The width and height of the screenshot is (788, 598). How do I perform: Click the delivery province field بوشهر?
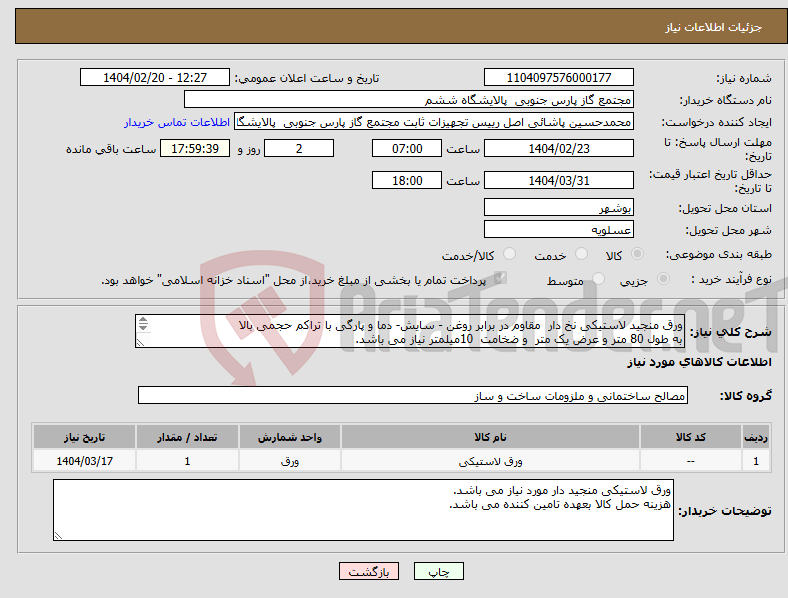(558, 207)
